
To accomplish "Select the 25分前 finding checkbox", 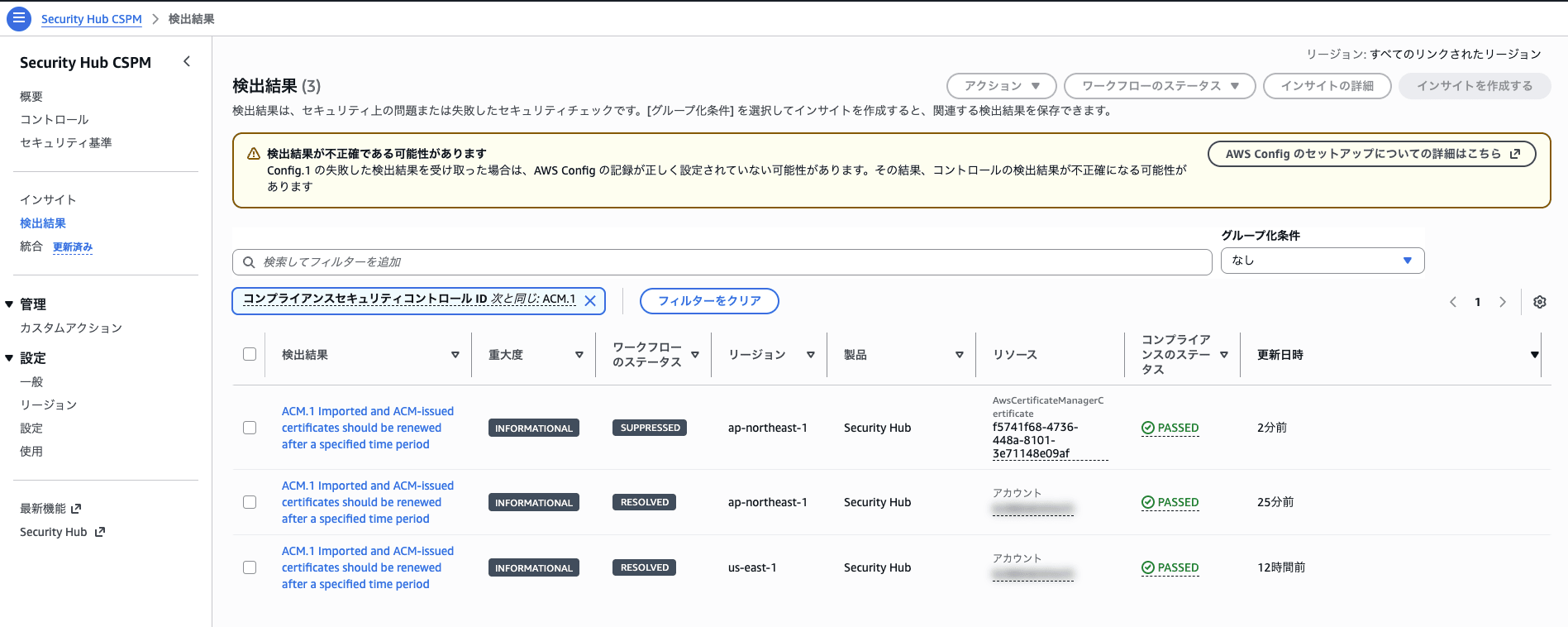I will point(250,502).
